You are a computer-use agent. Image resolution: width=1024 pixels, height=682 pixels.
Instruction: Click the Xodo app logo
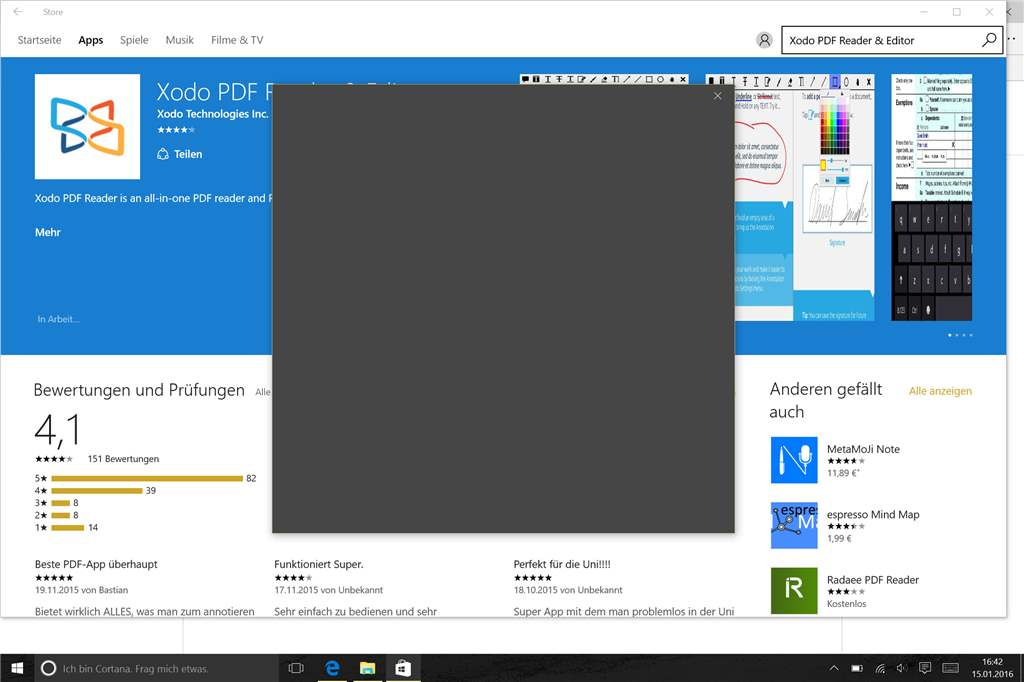pos(88,127)
